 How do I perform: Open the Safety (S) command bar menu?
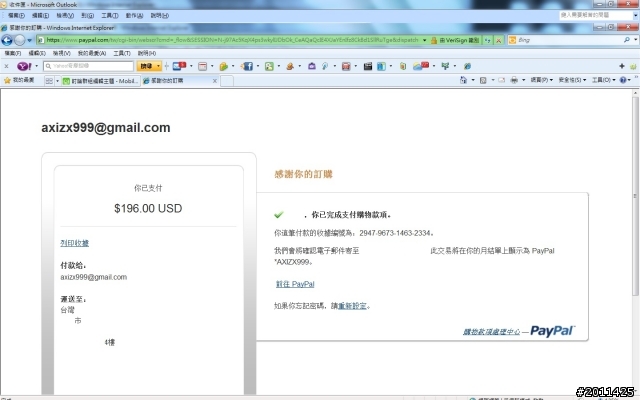pos(572,80)
